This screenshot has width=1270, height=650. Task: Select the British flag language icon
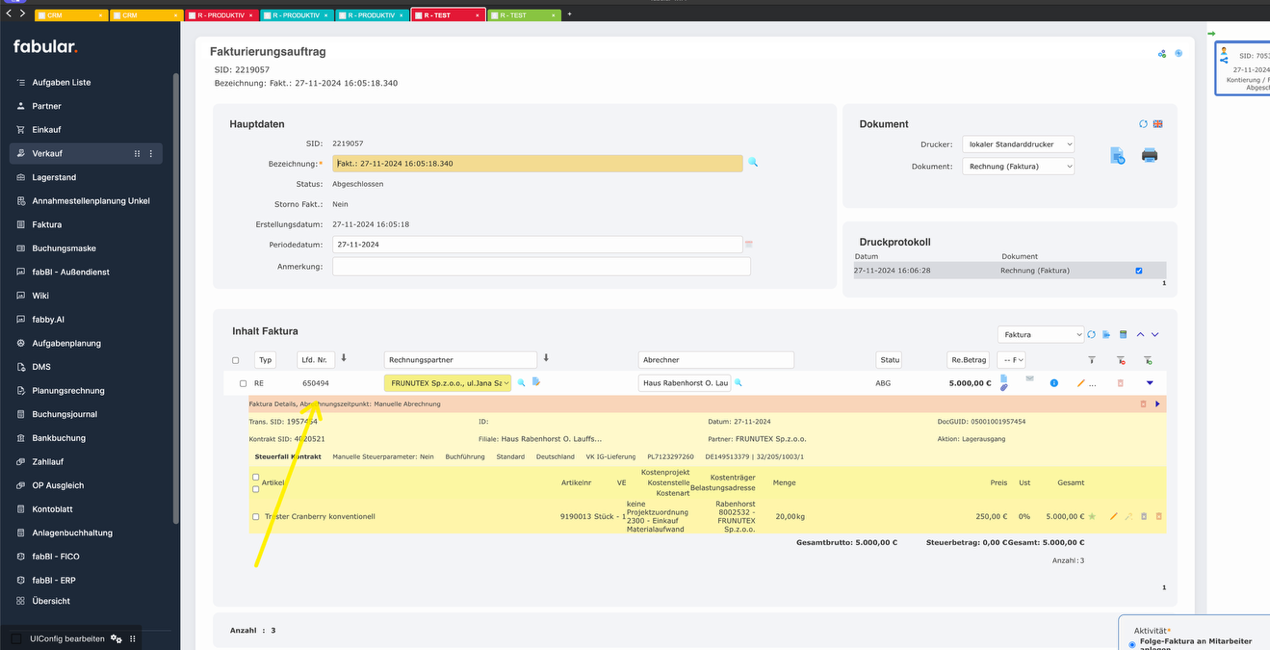[x=1157, y=123]
